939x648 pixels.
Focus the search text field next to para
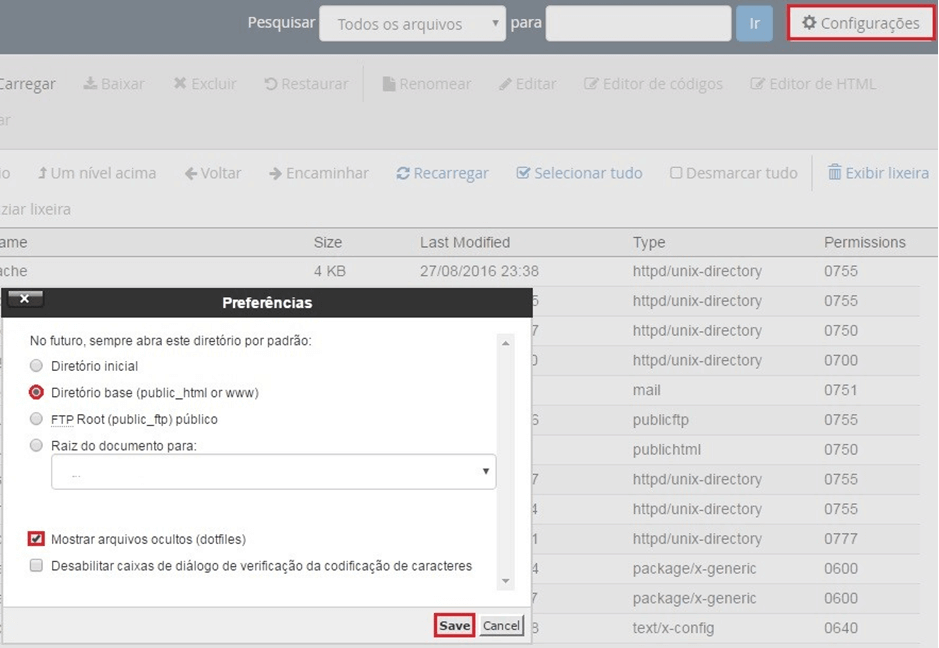click(x=638, y=23)
